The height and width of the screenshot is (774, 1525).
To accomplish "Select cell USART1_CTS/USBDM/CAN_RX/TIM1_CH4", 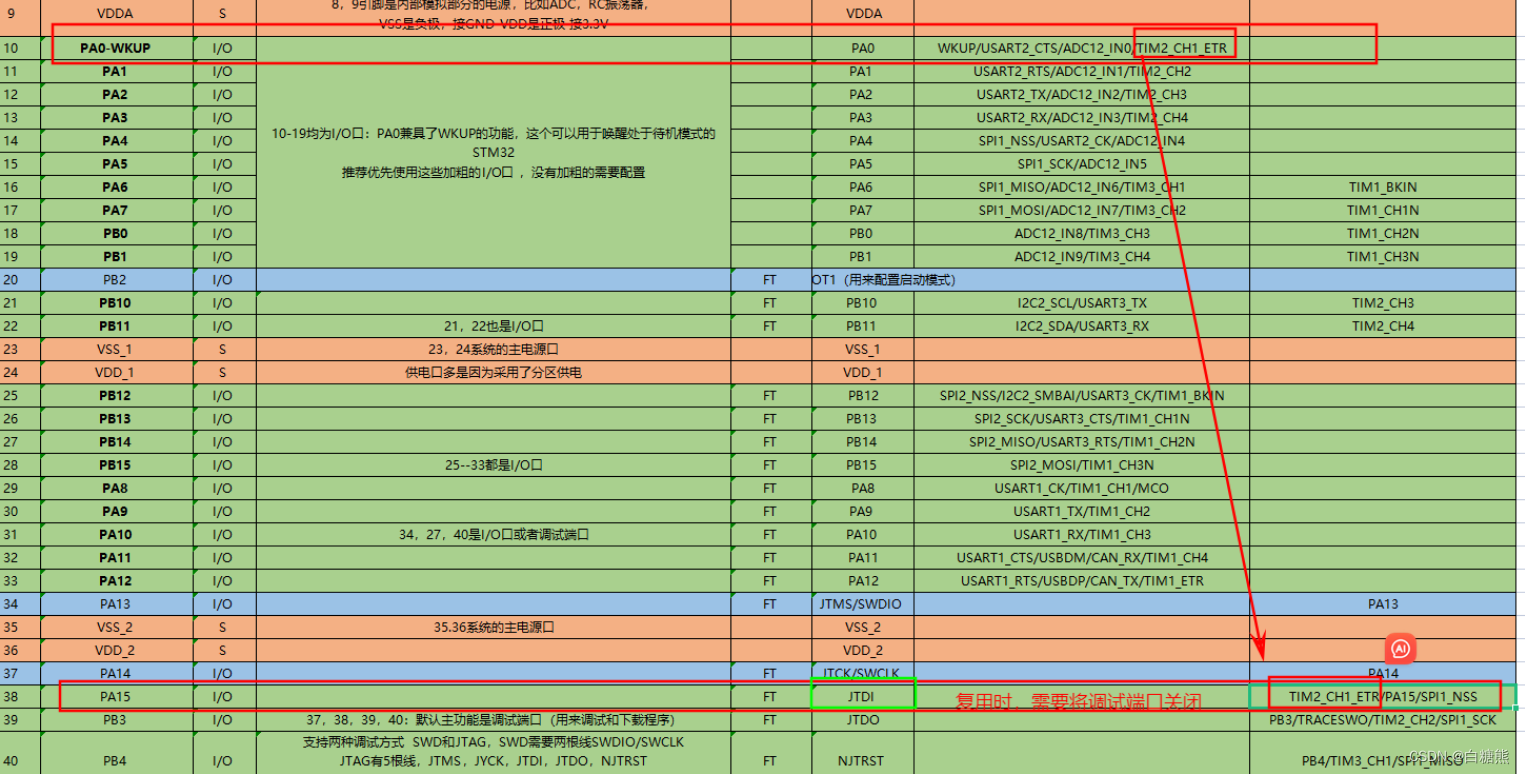I will [x=1082, y=557].
